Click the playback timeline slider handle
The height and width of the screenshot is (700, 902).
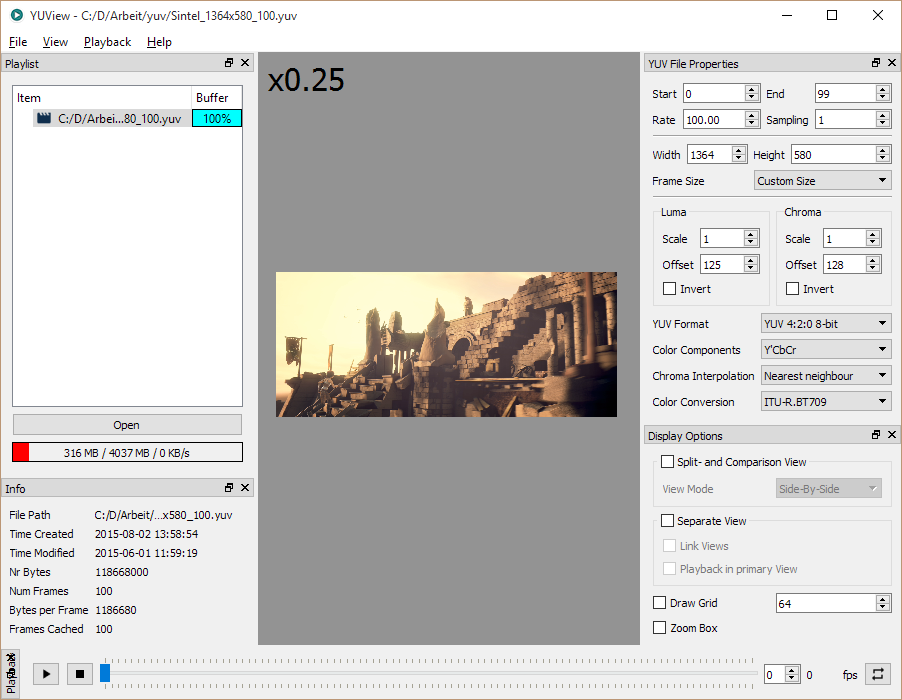click(x=105, y=674)
